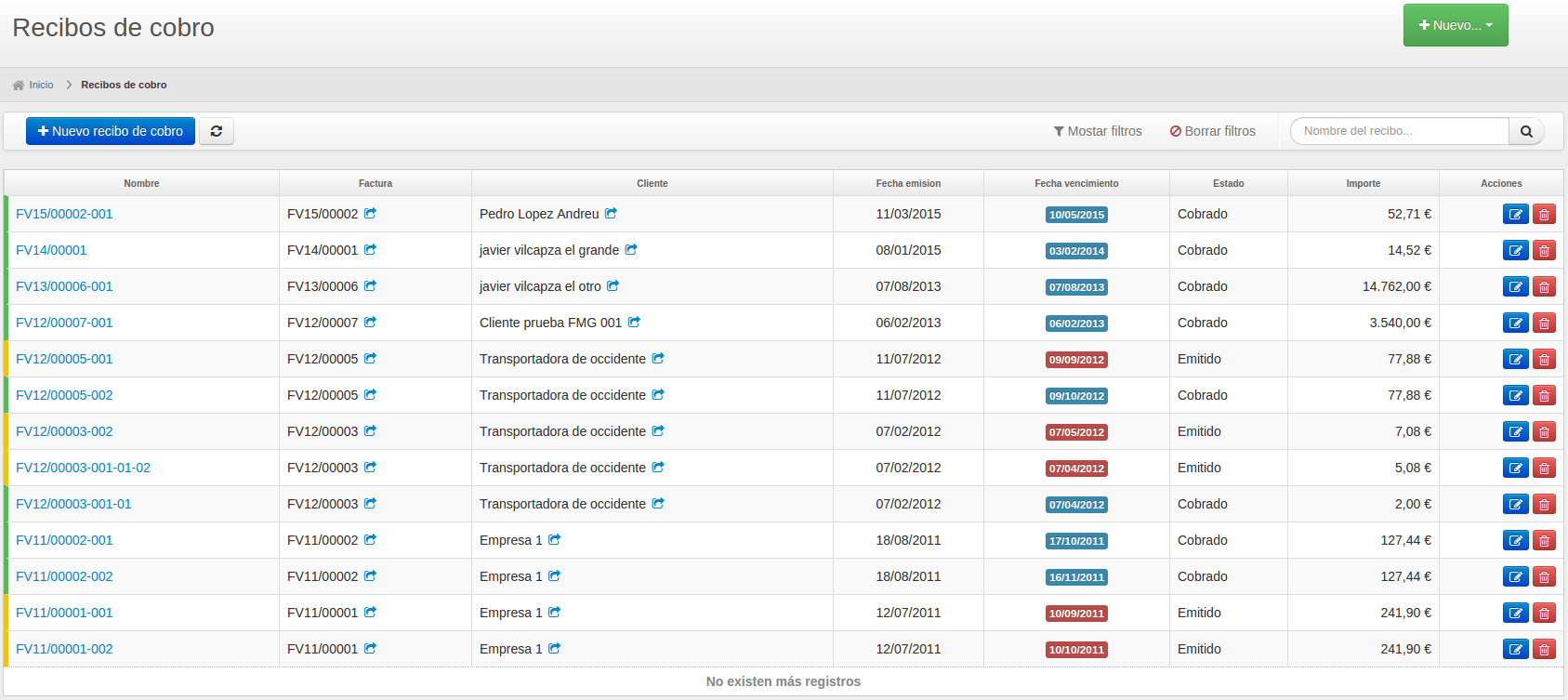This screenshot has height=700, width=1568.
Task: Clear filters with Borrar filtros
Action: coord(1213,131)
